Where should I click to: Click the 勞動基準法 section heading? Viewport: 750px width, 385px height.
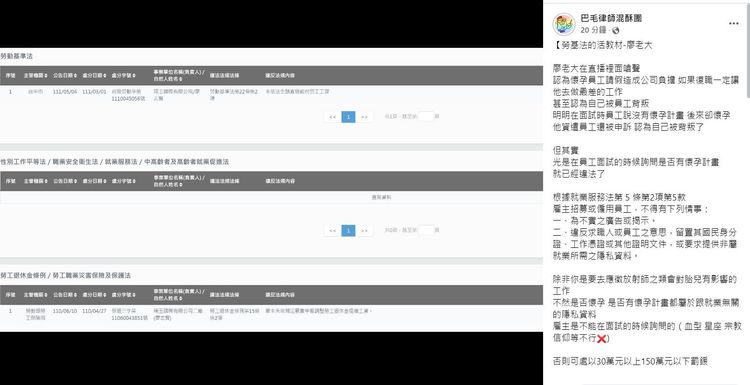pyautogui.click(x=16, y=56)
